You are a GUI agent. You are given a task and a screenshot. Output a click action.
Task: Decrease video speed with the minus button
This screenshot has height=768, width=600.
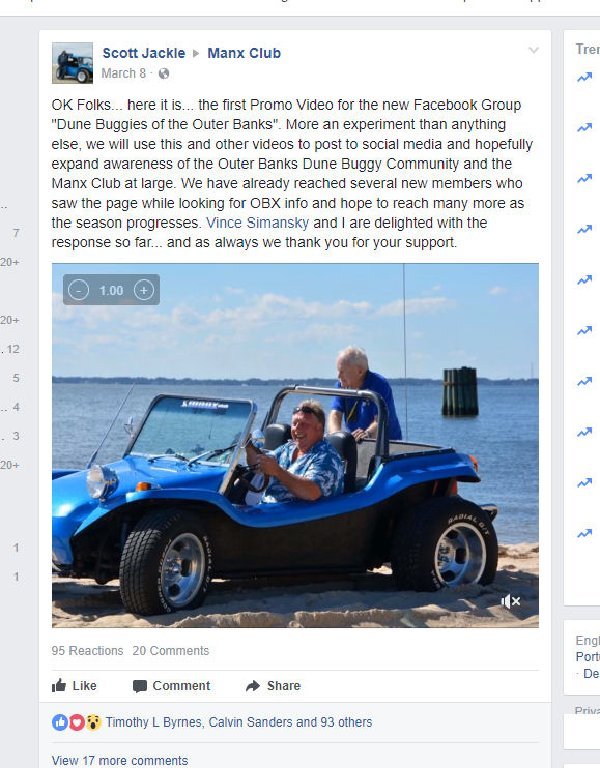(x=78, y=290)
